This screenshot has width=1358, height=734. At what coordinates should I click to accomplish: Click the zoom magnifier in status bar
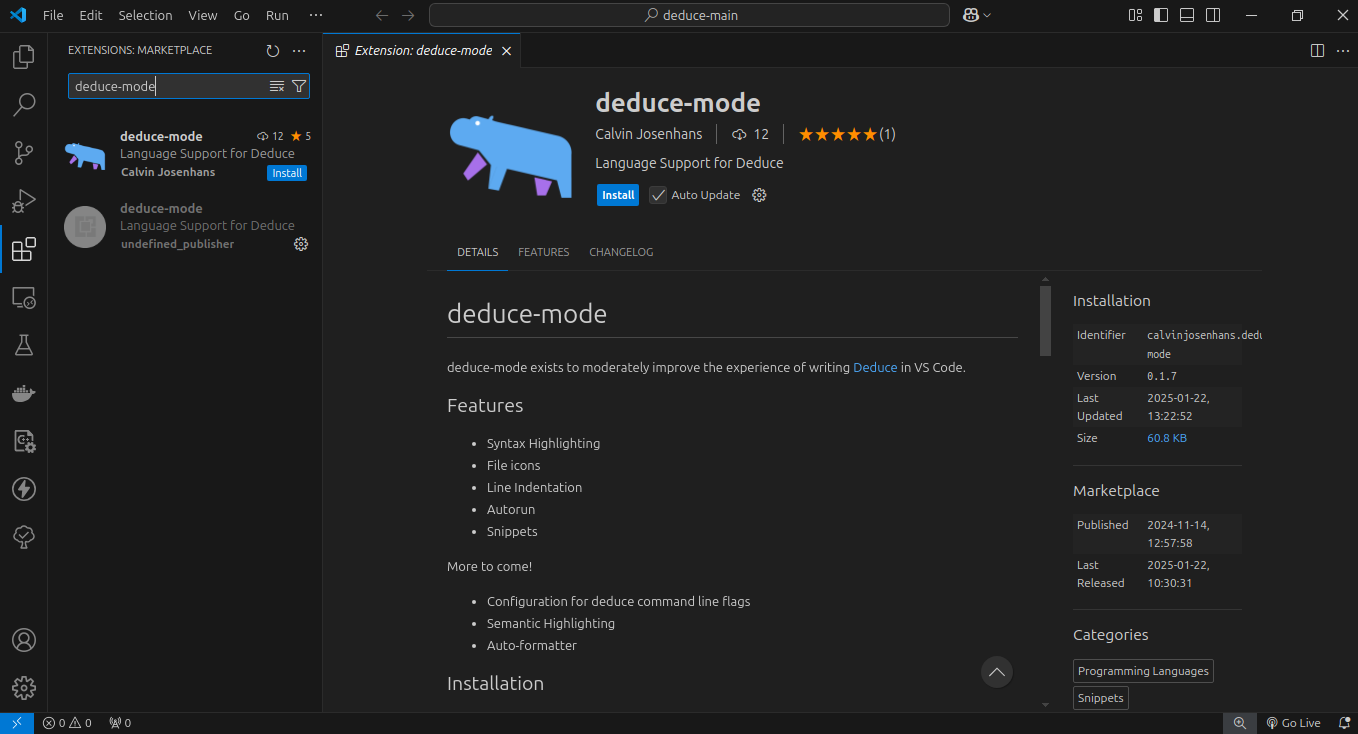[x=1239, y=723]
